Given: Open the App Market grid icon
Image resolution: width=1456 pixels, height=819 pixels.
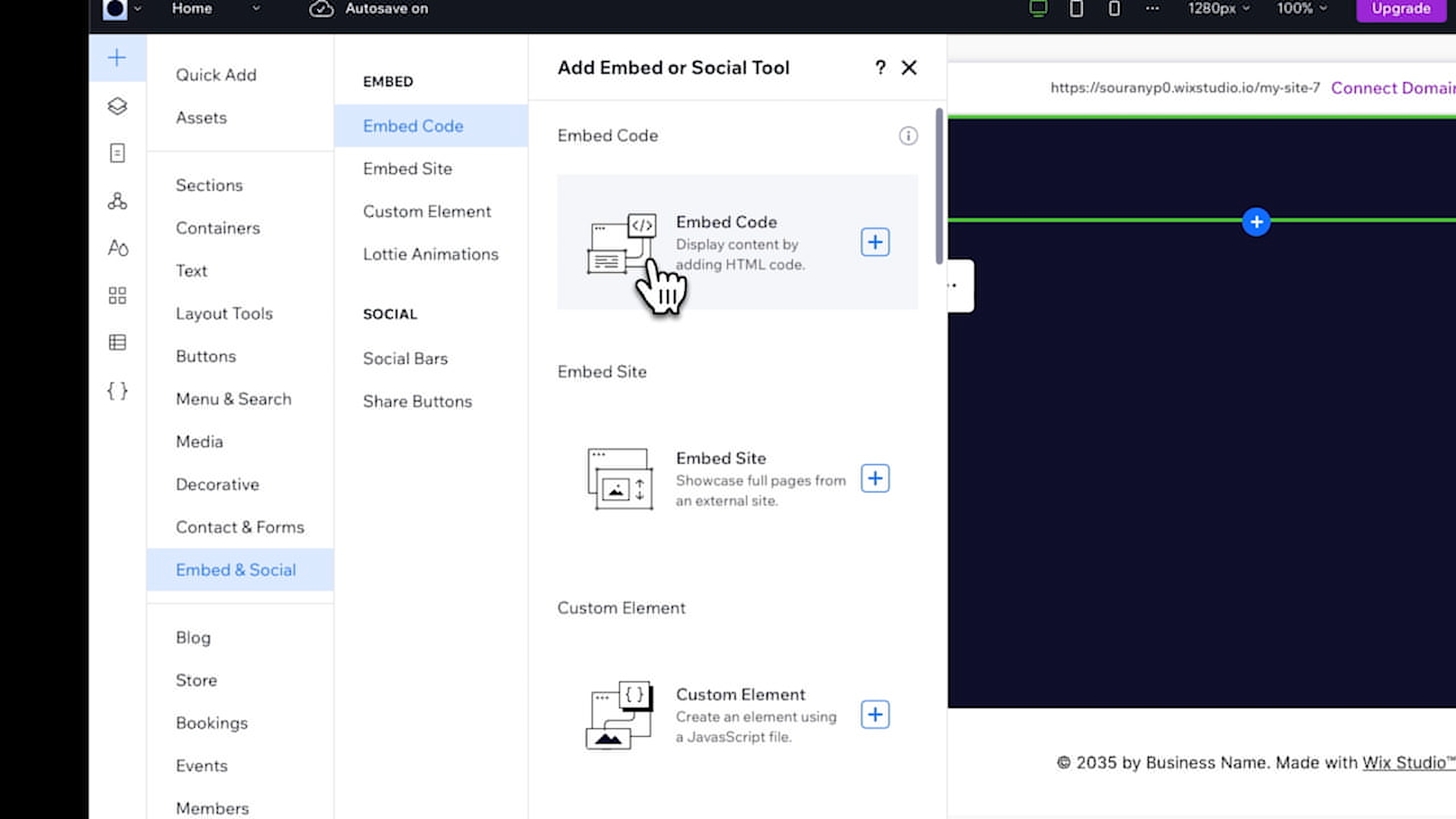Looking at the screenshot, I should click(x=117, y=295).
